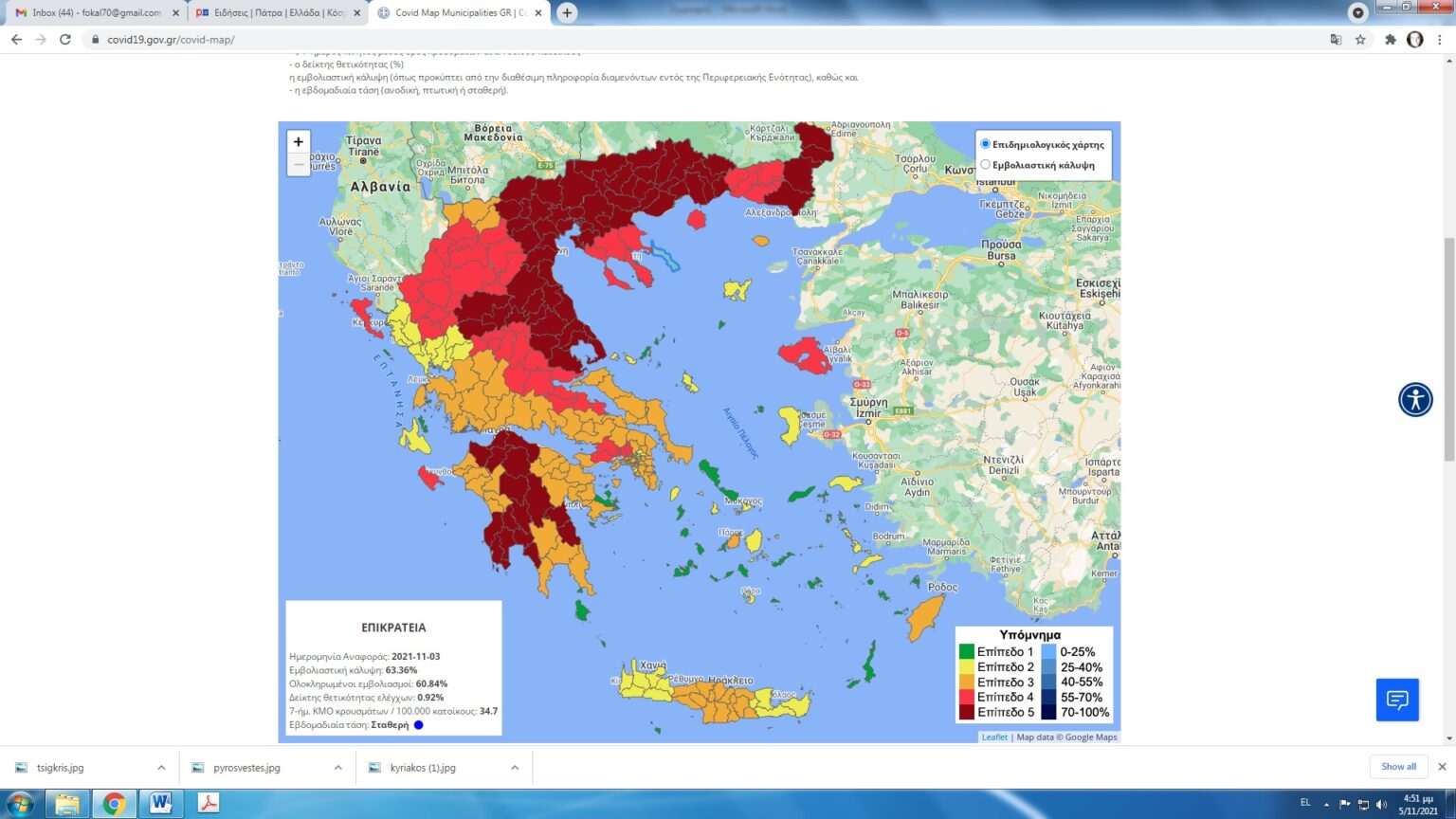Viewport: 1456px width, 819px height.
Task: Expand options for tsigkris.jpg download
Action: point(161,768)
